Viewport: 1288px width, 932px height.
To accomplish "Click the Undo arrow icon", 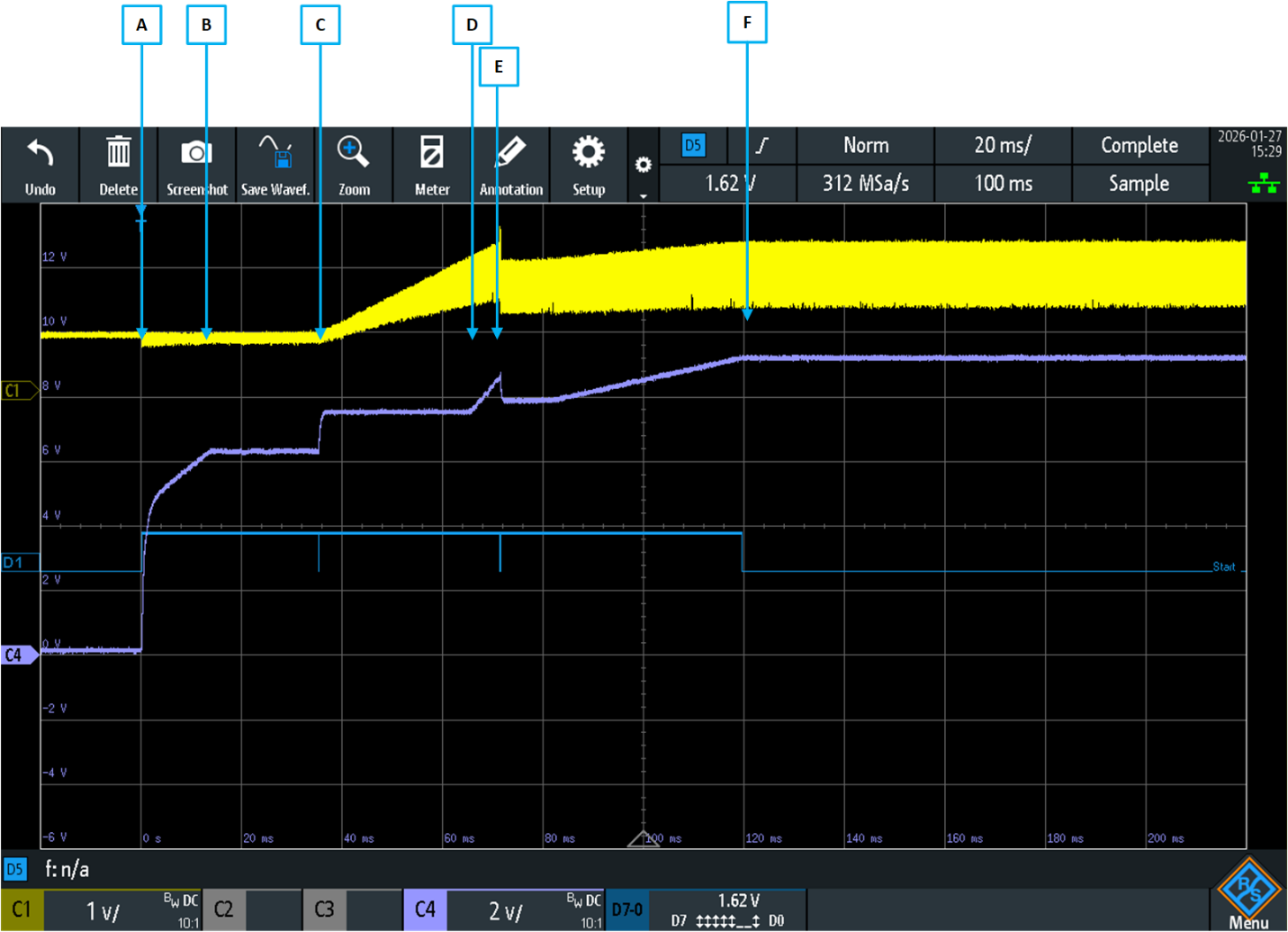I will (x=40, y=154).
